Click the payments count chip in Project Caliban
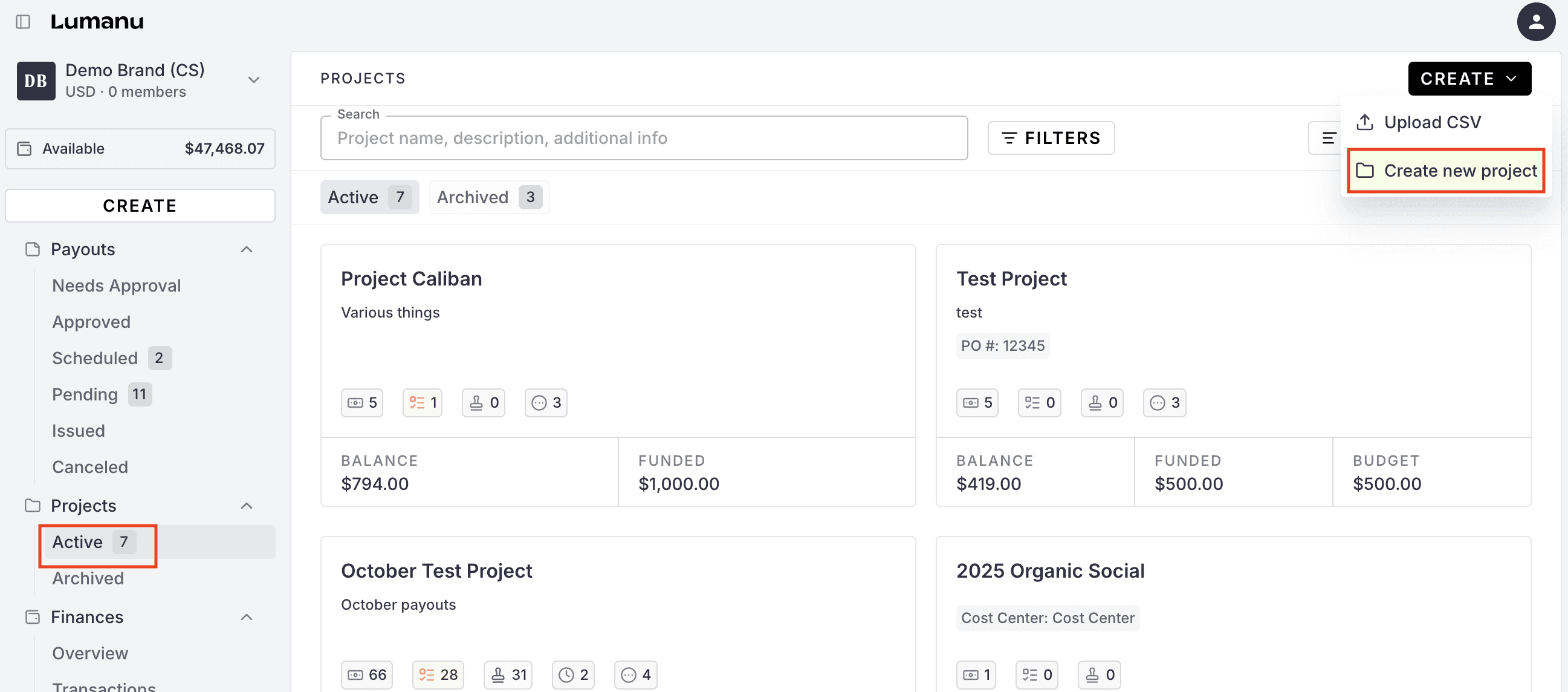This screenshot has height=692, width=1568. 362,402
